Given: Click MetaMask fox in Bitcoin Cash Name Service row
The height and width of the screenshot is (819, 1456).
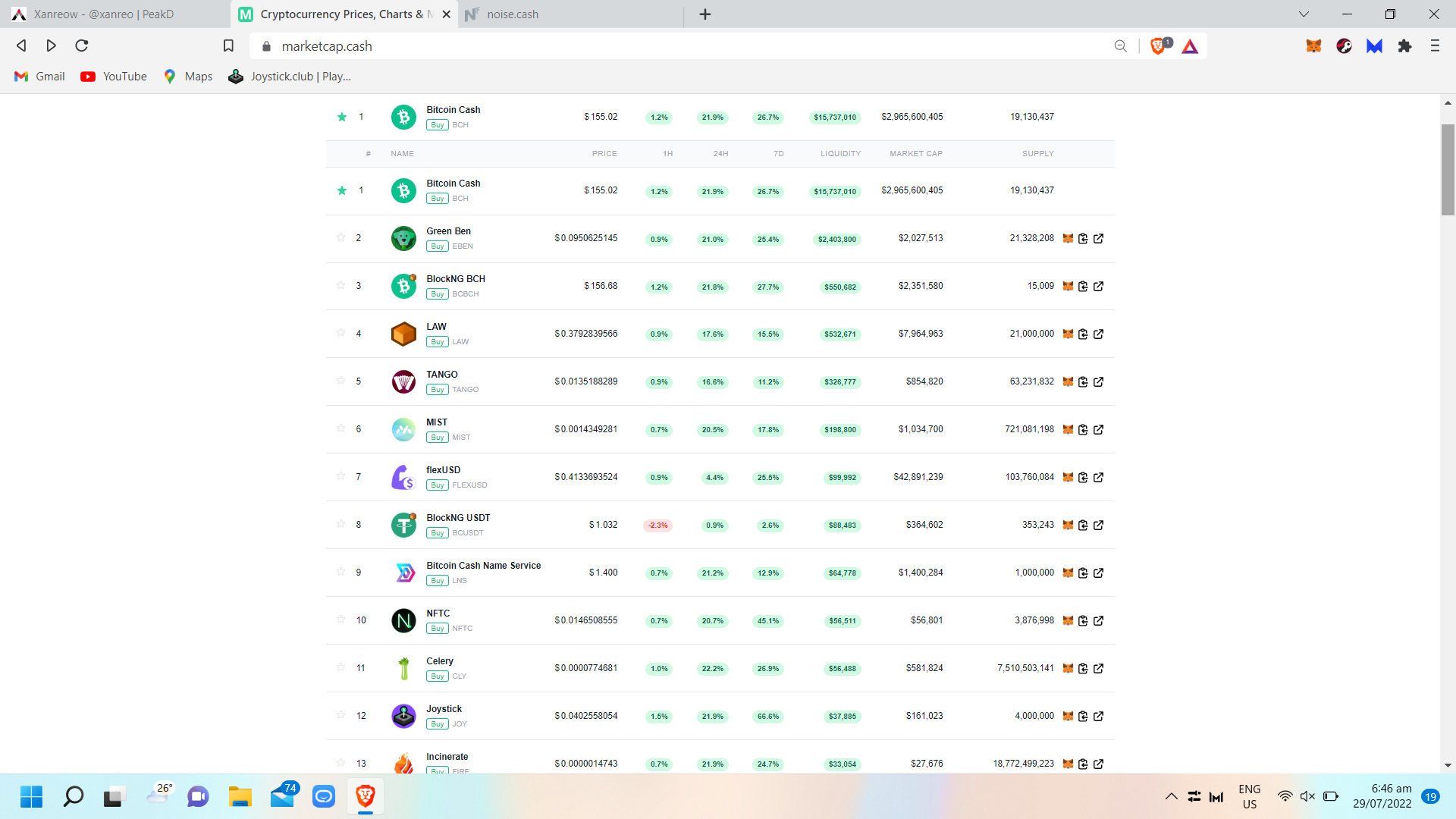Looking at the screenshot, I should [1068, 573].
